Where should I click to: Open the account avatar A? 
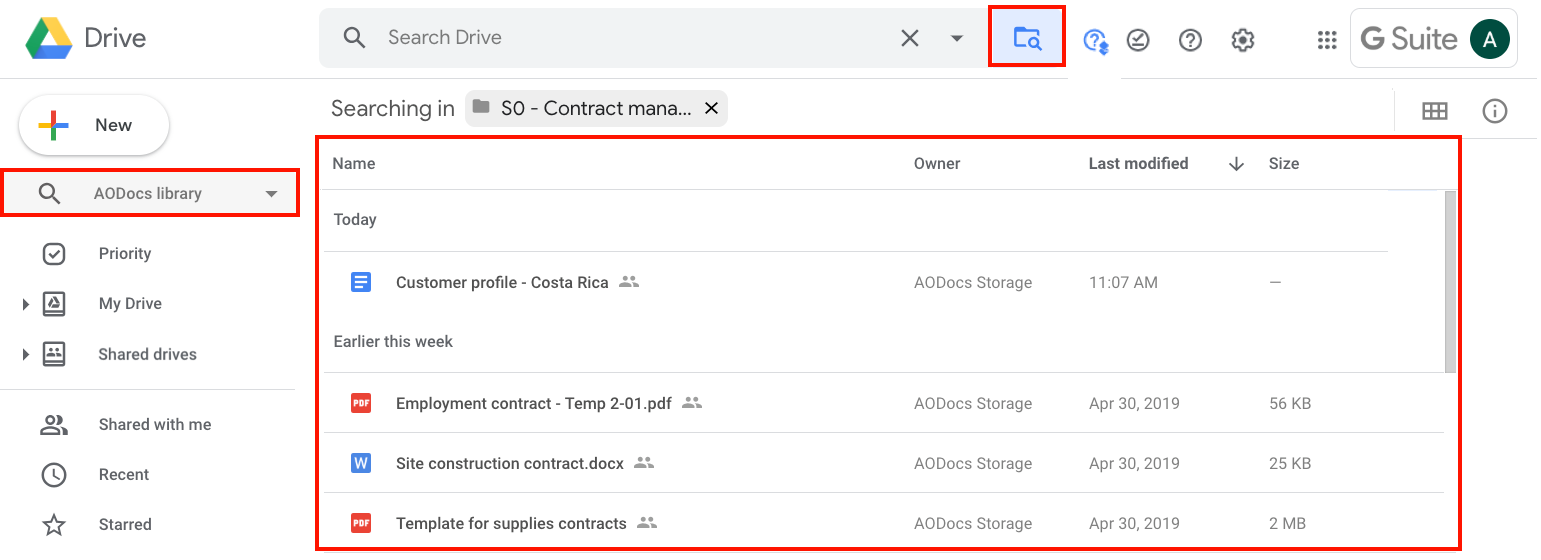[1490, 39]
